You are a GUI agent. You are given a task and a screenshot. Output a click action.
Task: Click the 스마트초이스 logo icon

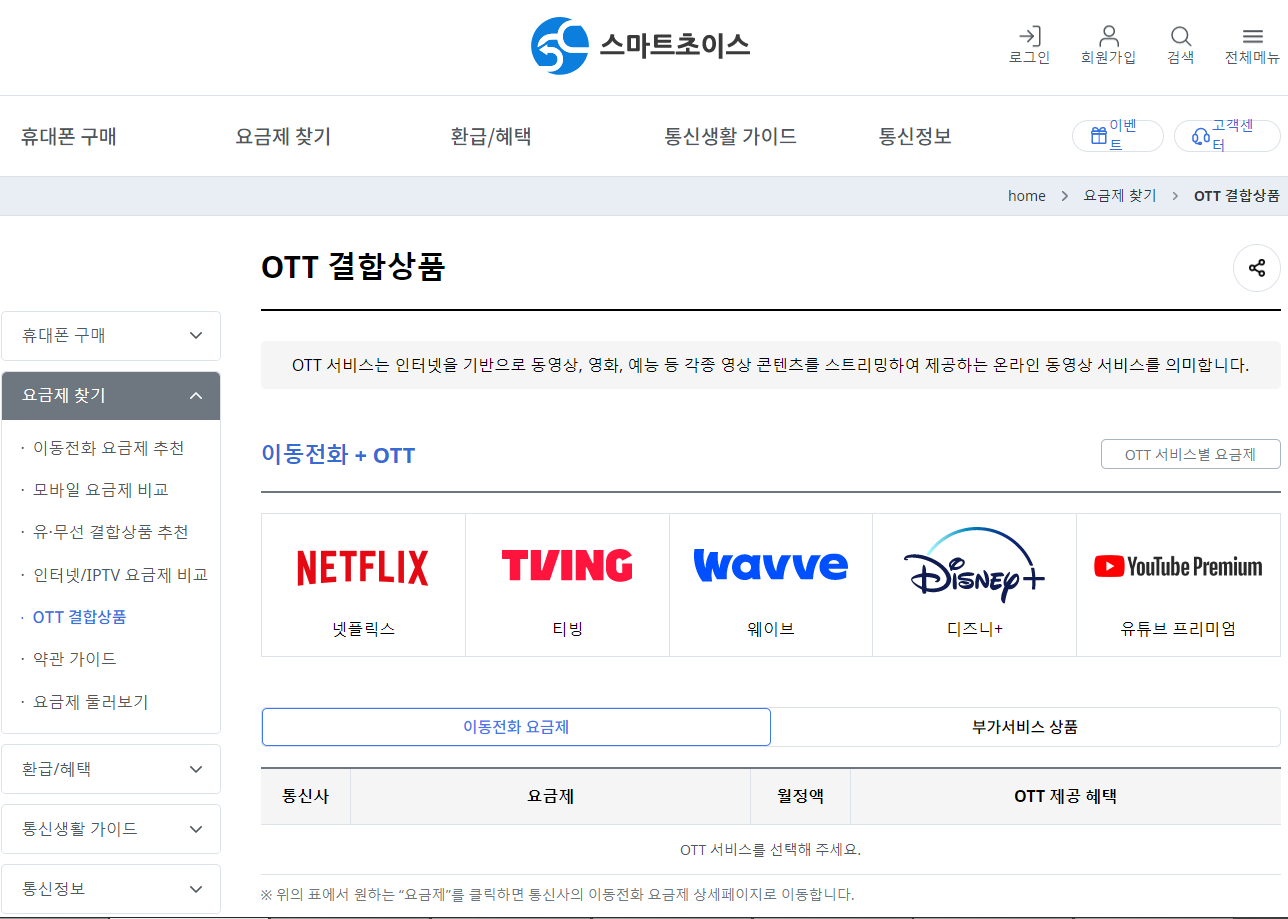point(559,45)
